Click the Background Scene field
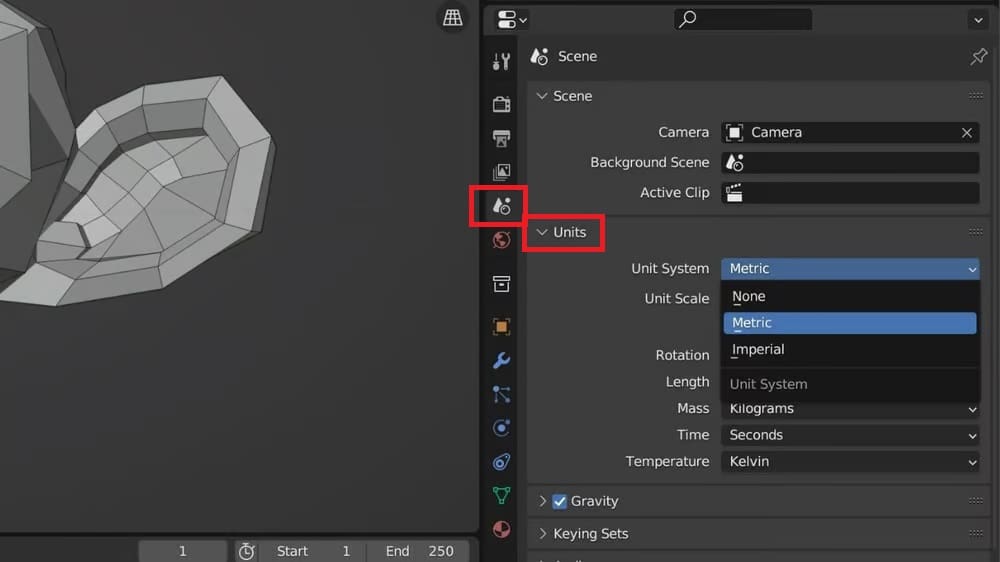1000x562 pixels. point(850,163)
